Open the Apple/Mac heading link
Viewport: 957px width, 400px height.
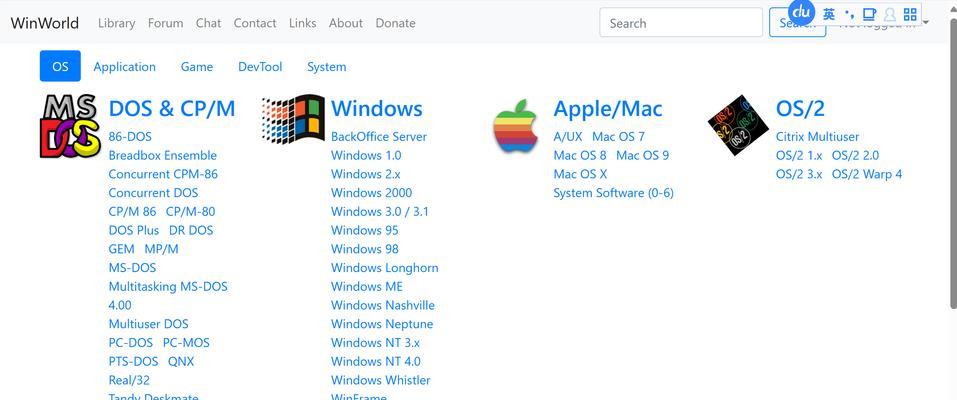coord(608,109)
